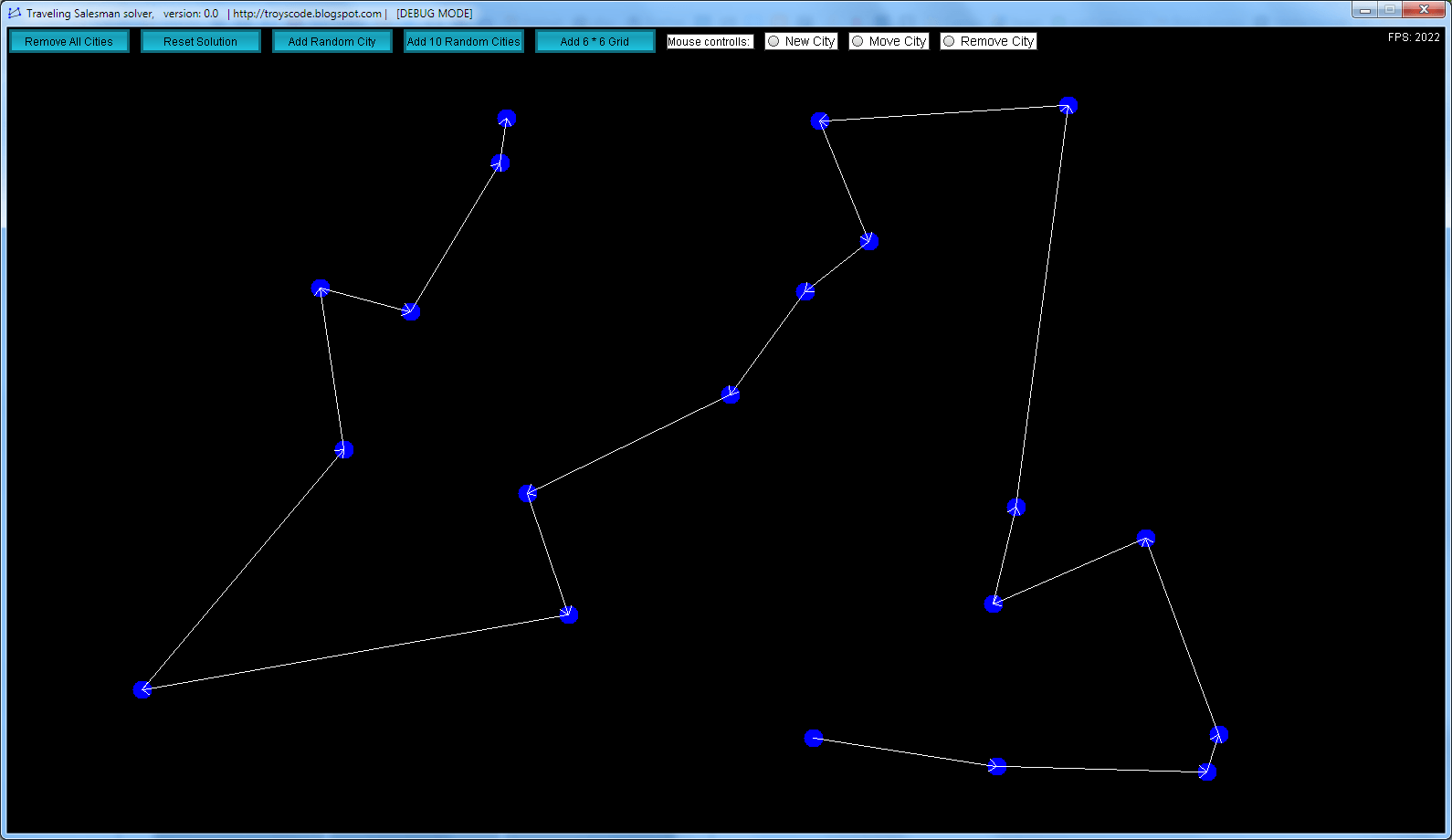Viewport: 1452px width, 840px height.
Task: Click the city node at the top-right of the route
Action: [x=1068, y=106]
